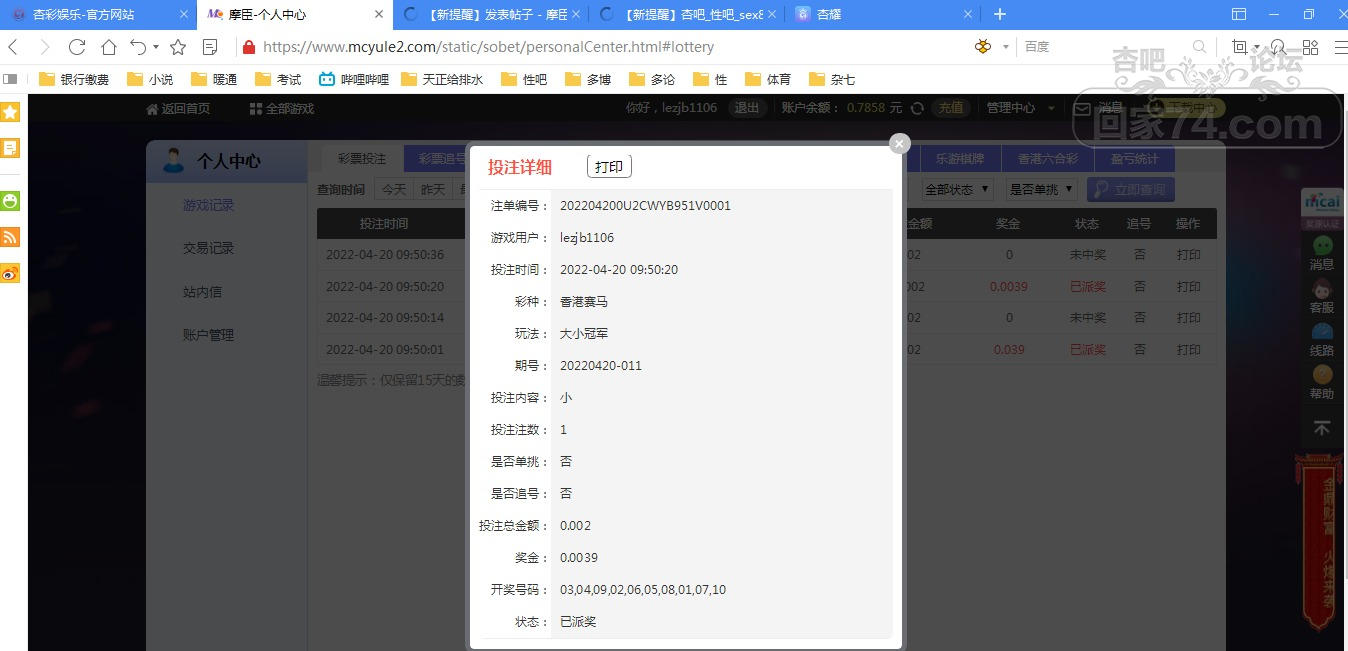Toggle the bookmarks sidebar panel icon

[x=11, y=79]
